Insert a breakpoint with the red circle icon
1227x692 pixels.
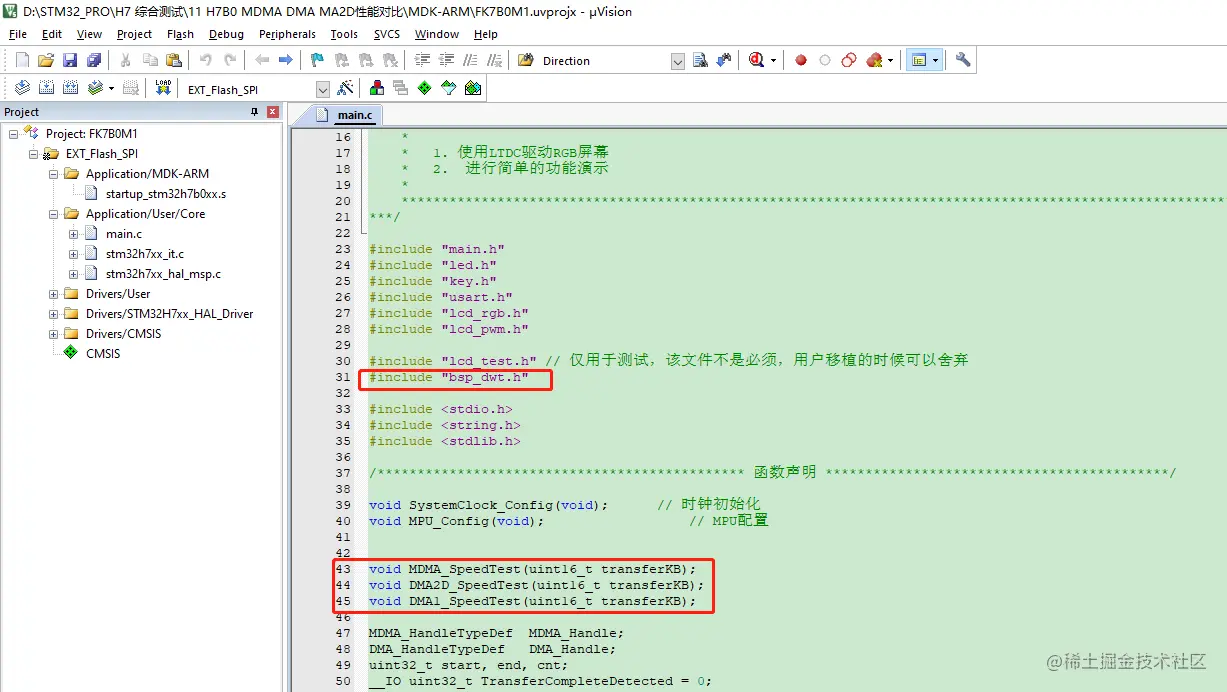801,60
